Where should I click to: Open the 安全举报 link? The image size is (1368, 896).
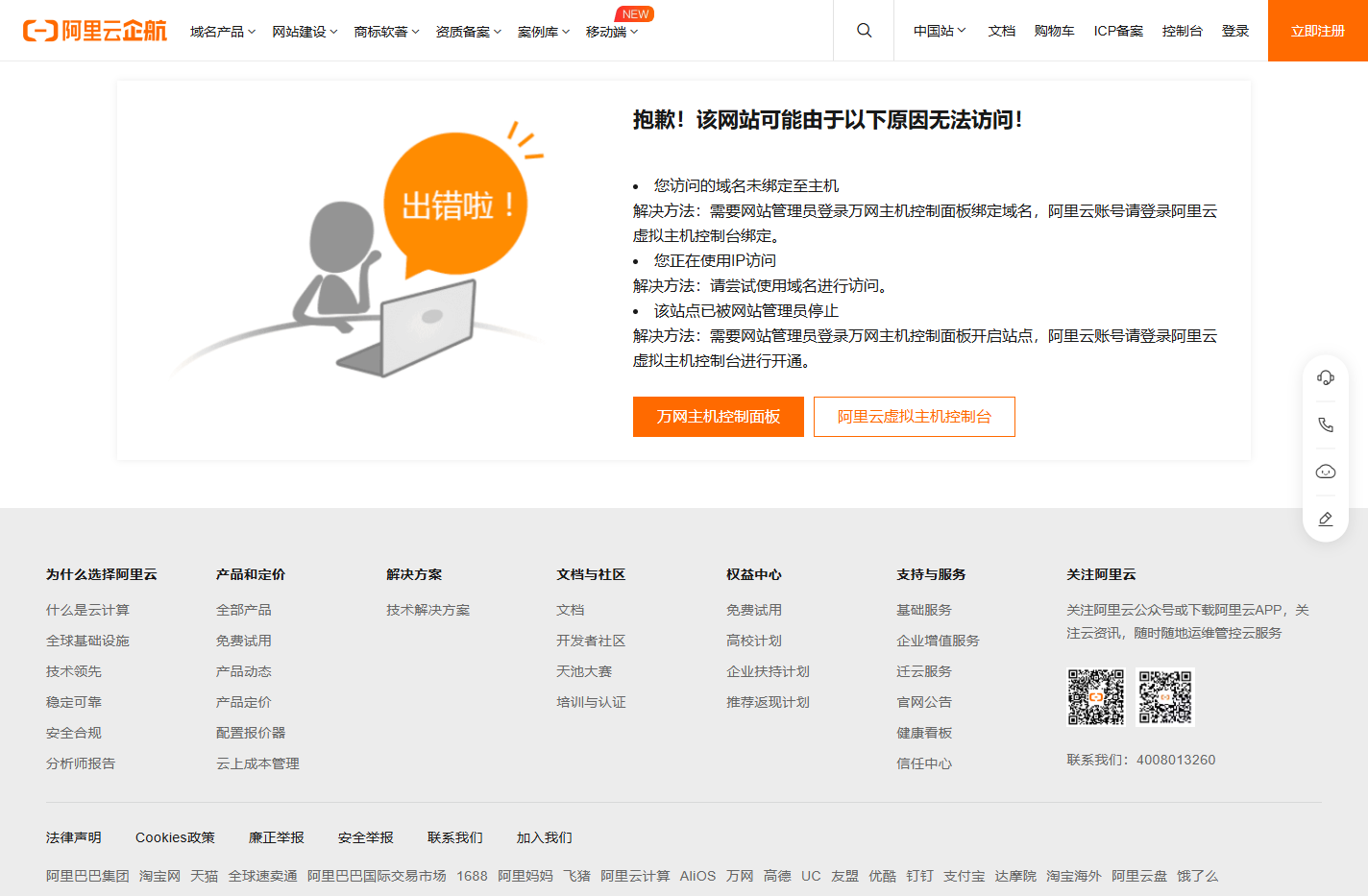tap(366, 837)
